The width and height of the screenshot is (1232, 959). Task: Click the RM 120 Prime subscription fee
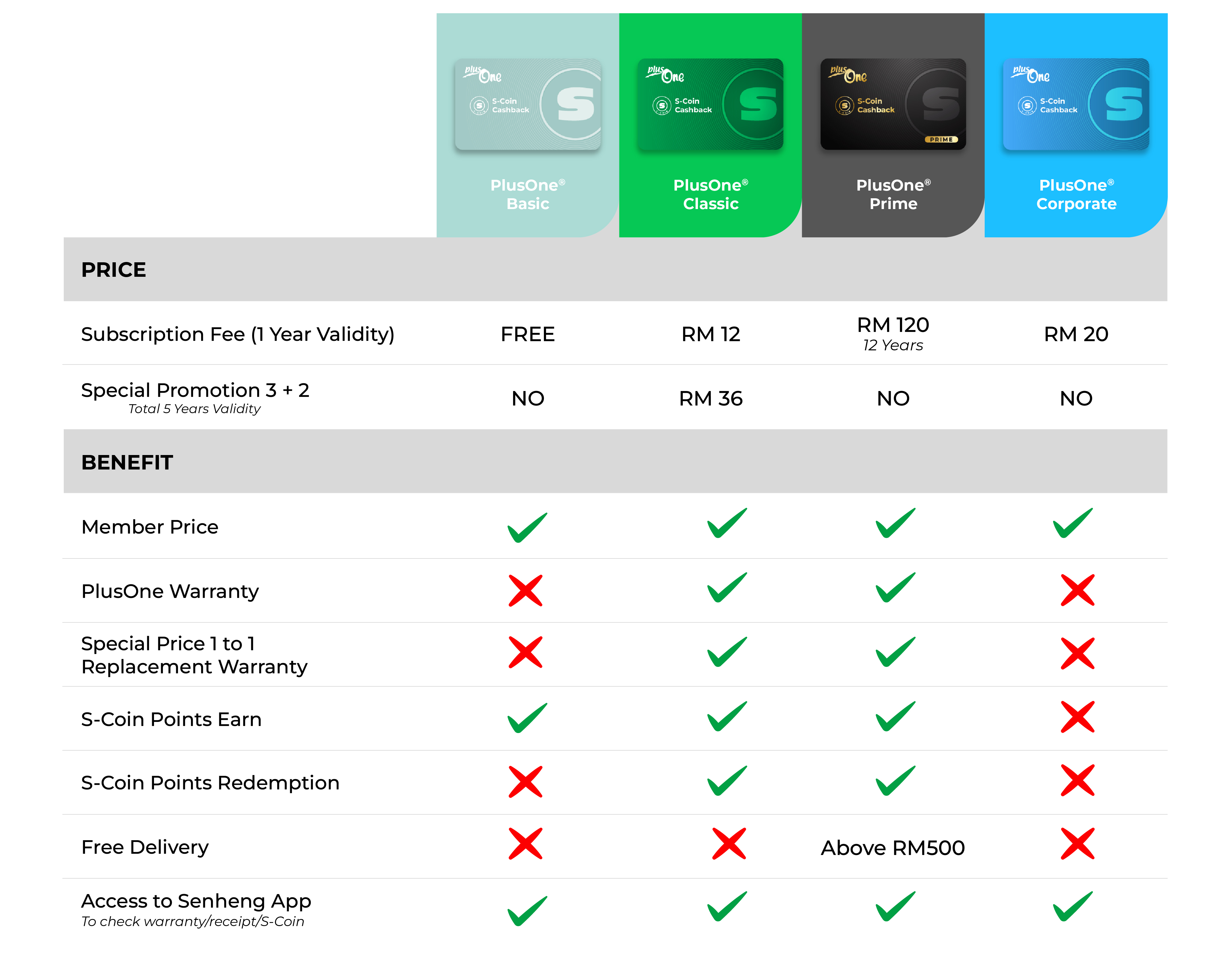coord(893,325)
